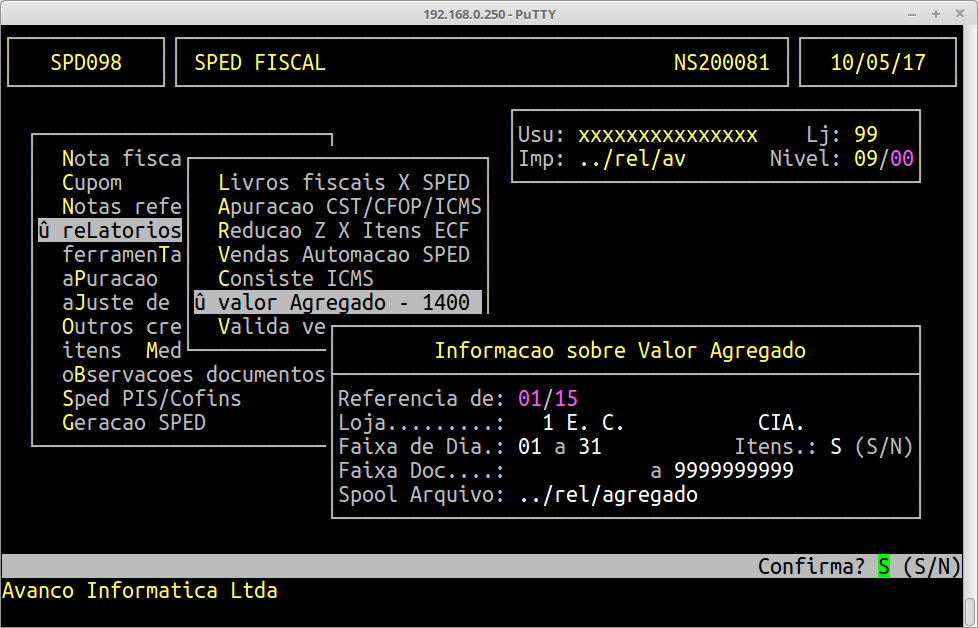Click the Faixa de Dia start value

click(x=530, y=447)
